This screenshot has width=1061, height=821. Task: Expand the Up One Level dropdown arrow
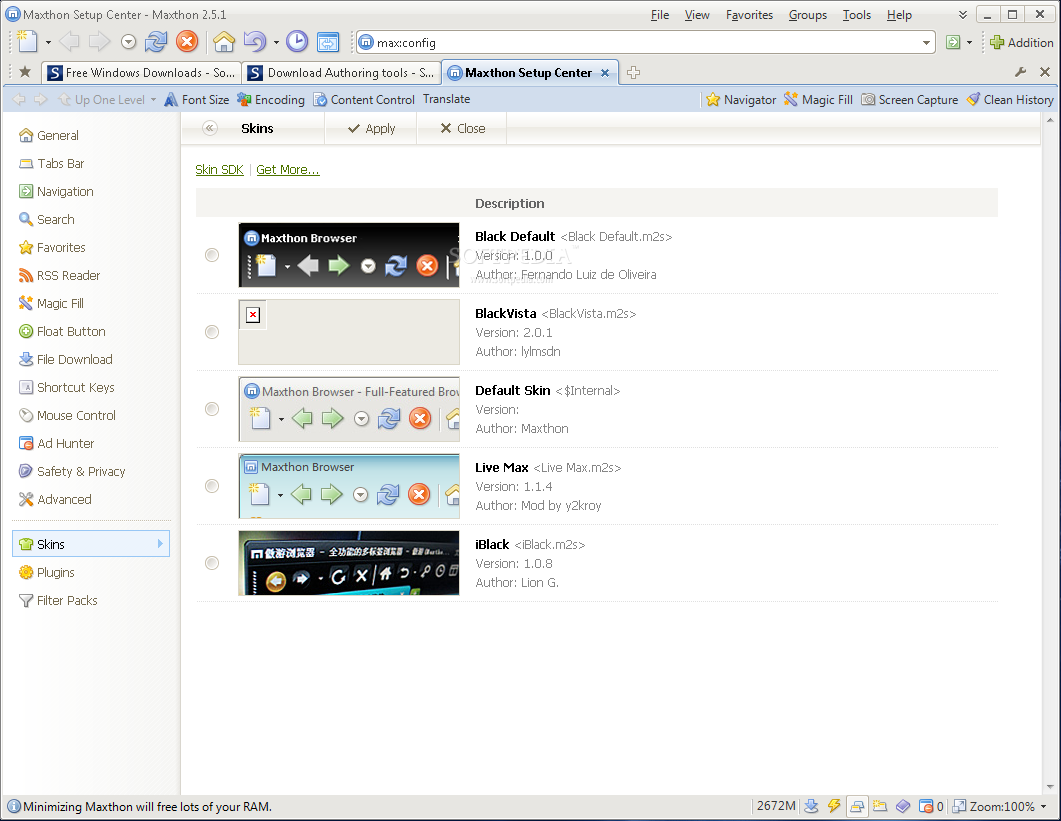click(x=153, y=99)
